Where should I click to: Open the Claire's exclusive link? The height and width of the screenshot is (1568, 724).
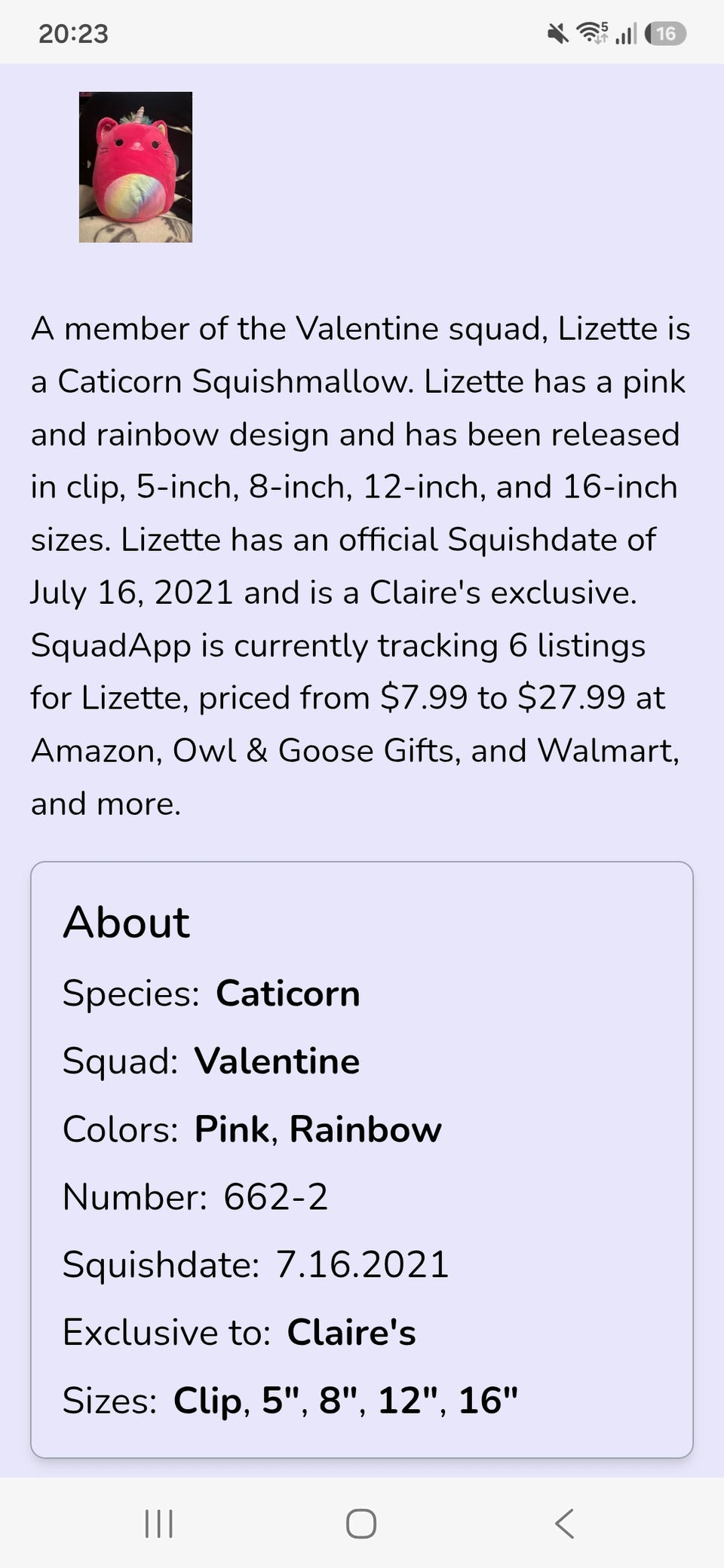coord(351,1333)
